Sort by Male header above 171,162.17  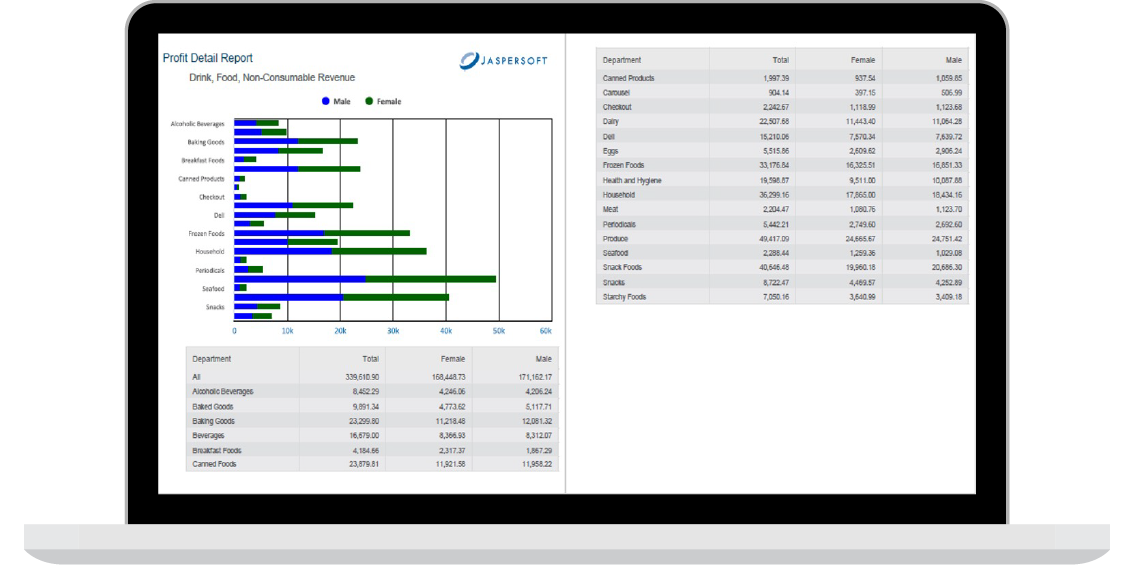tap(544, 359)
